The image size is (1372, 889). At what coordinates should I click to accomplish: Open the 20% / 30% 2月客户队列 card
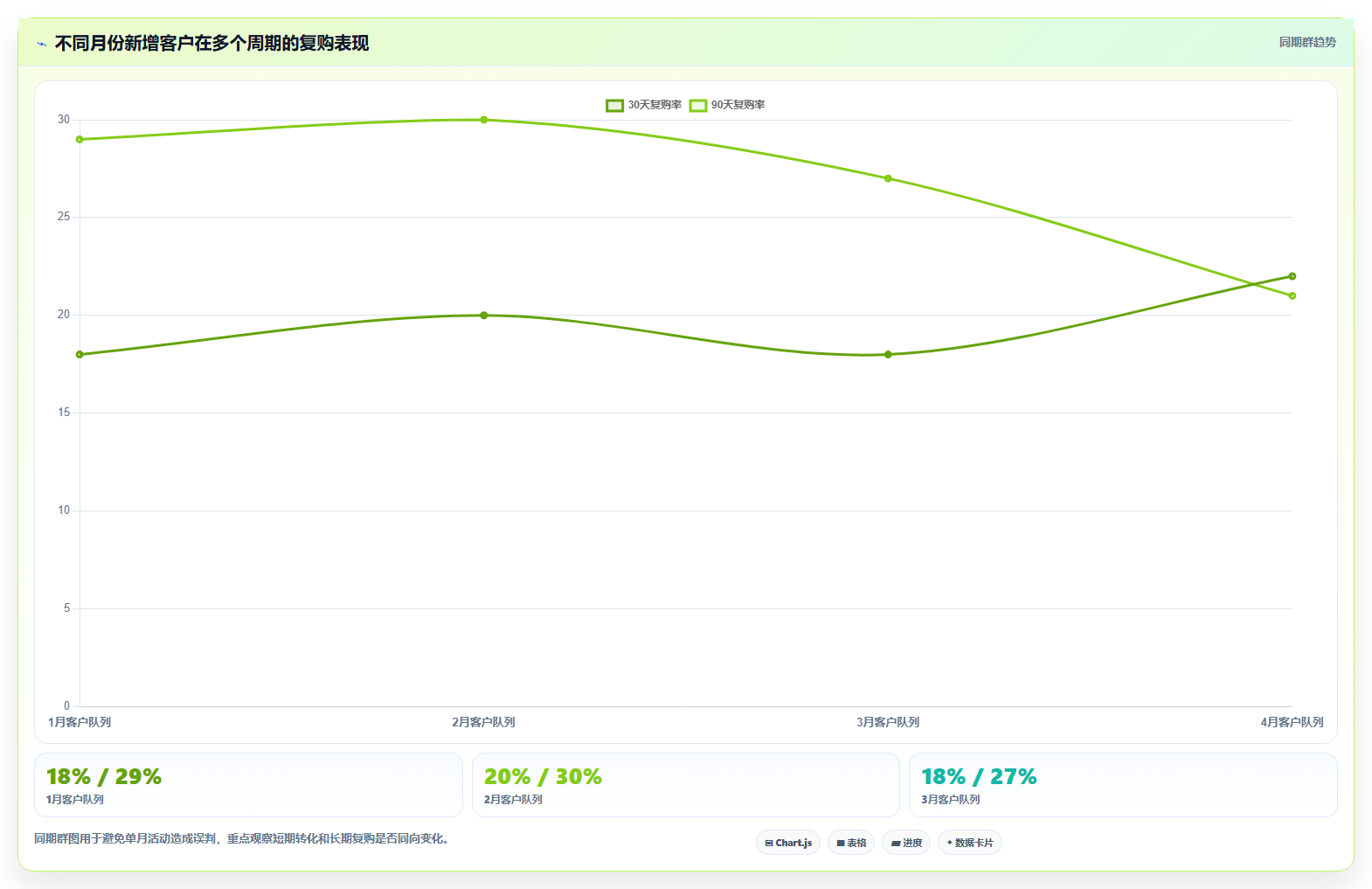pos(686,785)
